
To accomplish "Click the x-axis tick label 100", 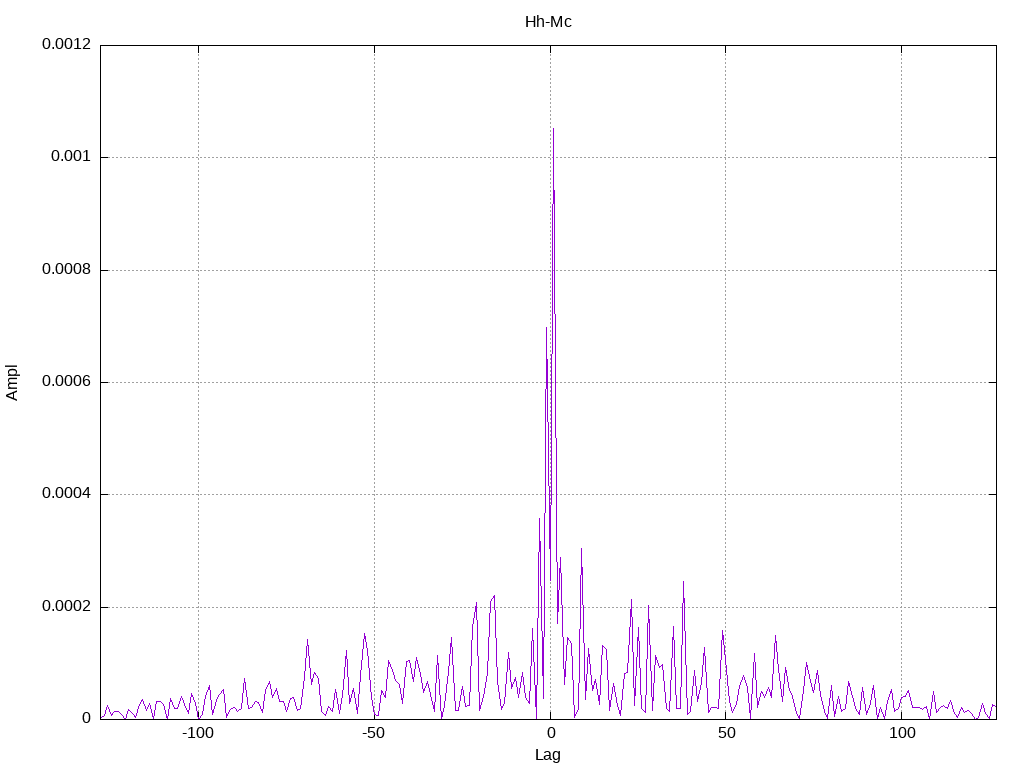I will 902,733.
